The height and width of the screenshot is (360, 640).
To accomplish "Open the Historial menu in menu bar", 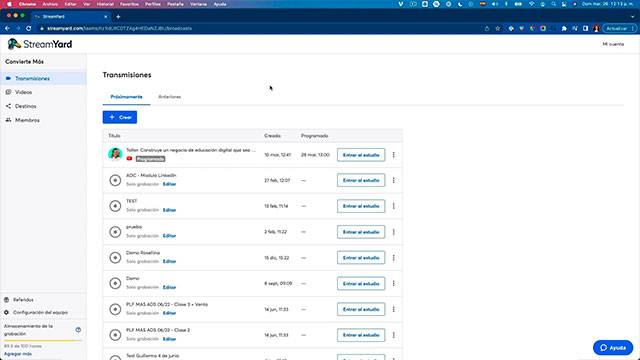I will 105,4.
